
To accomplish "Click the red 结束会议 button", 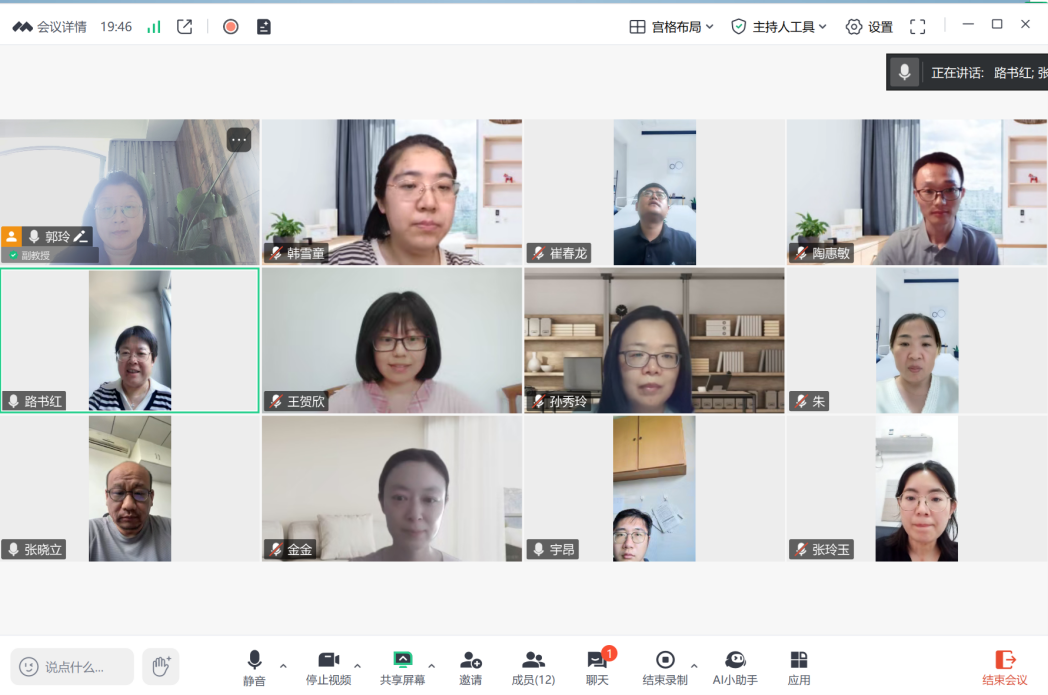I will coord(1004,668).
